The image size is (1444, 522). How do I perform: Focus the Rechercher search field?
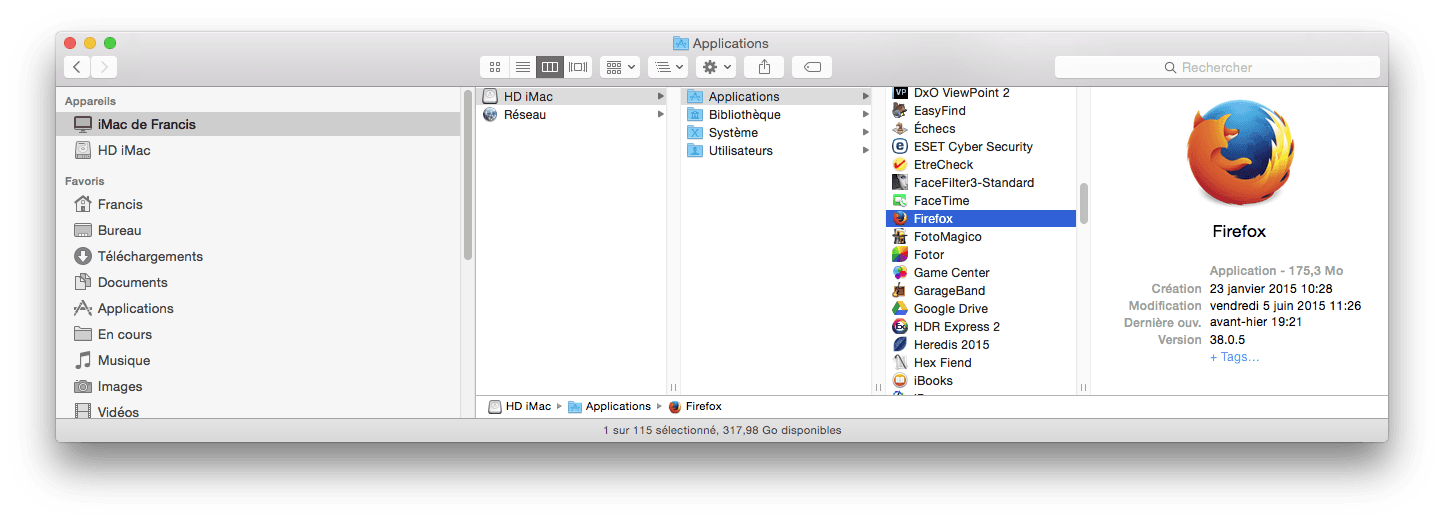[1217, 67]
